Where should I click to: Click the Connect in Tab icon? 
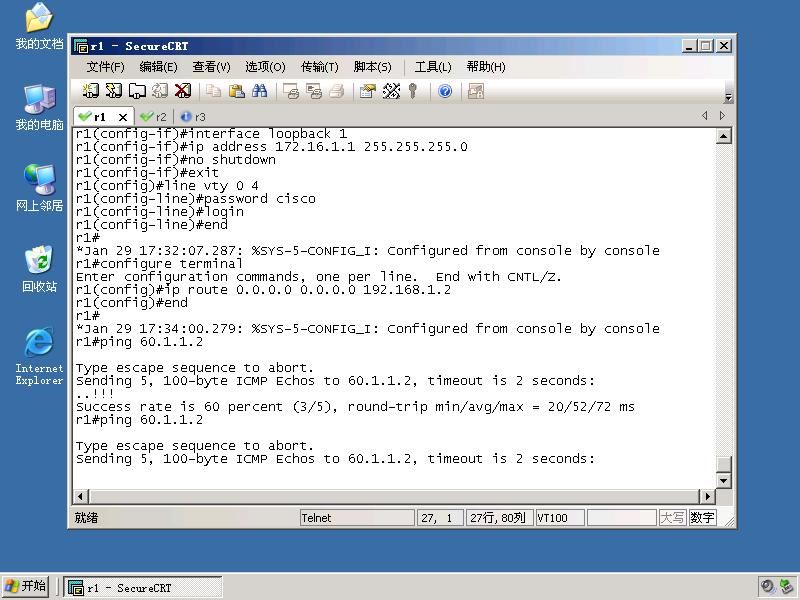coord(137,91)
